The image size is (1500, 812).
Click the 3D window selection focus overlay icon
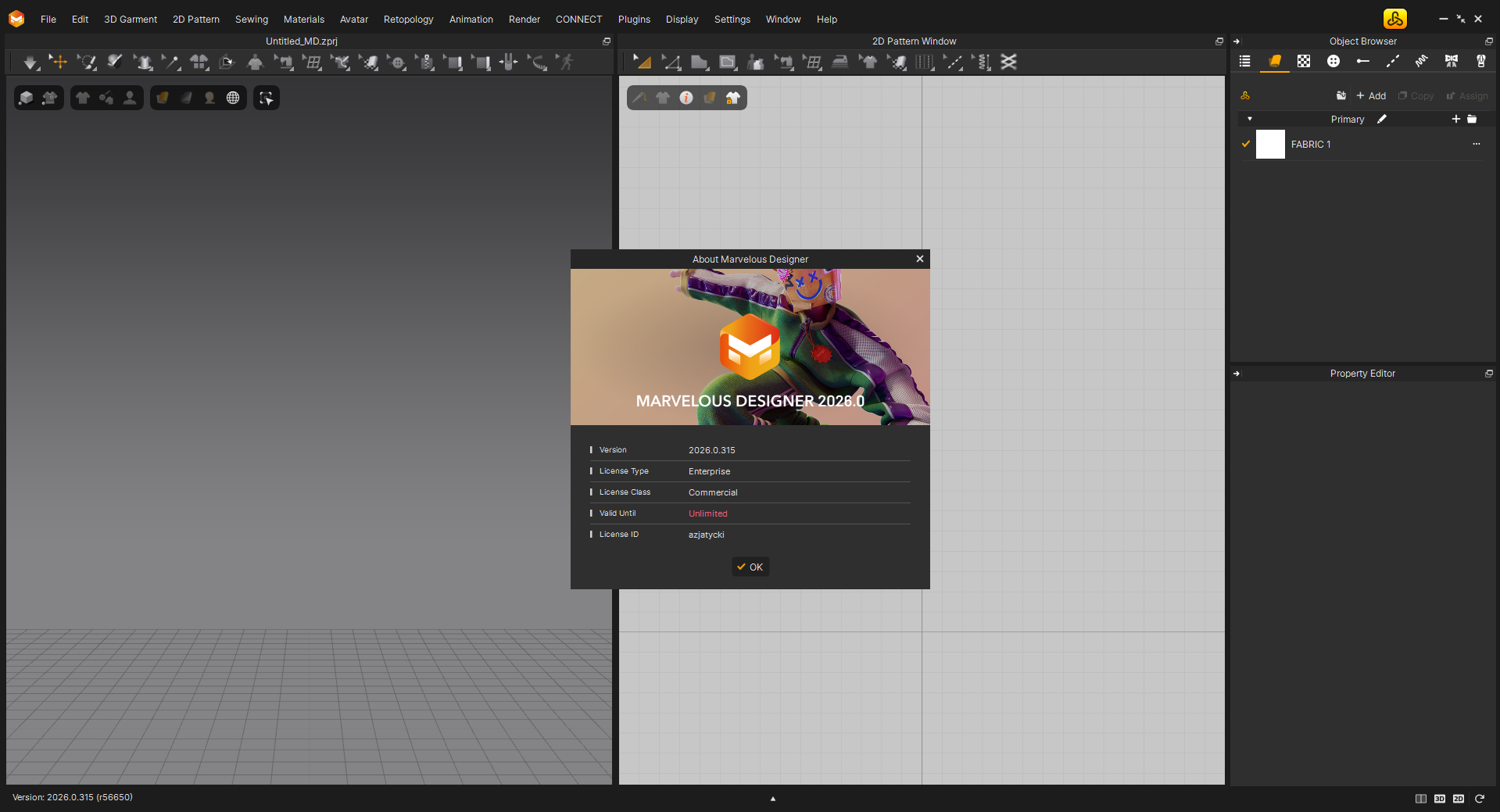pos(267,98)
